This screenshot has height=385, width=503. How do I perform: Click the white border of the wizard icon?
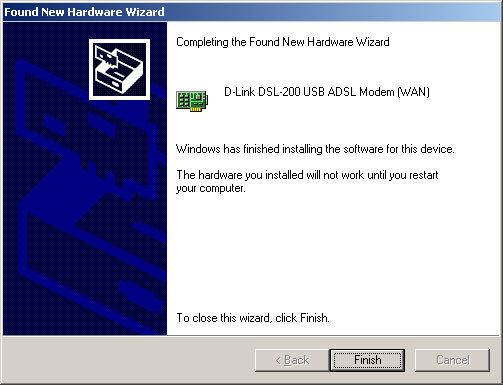pos(119,41)
